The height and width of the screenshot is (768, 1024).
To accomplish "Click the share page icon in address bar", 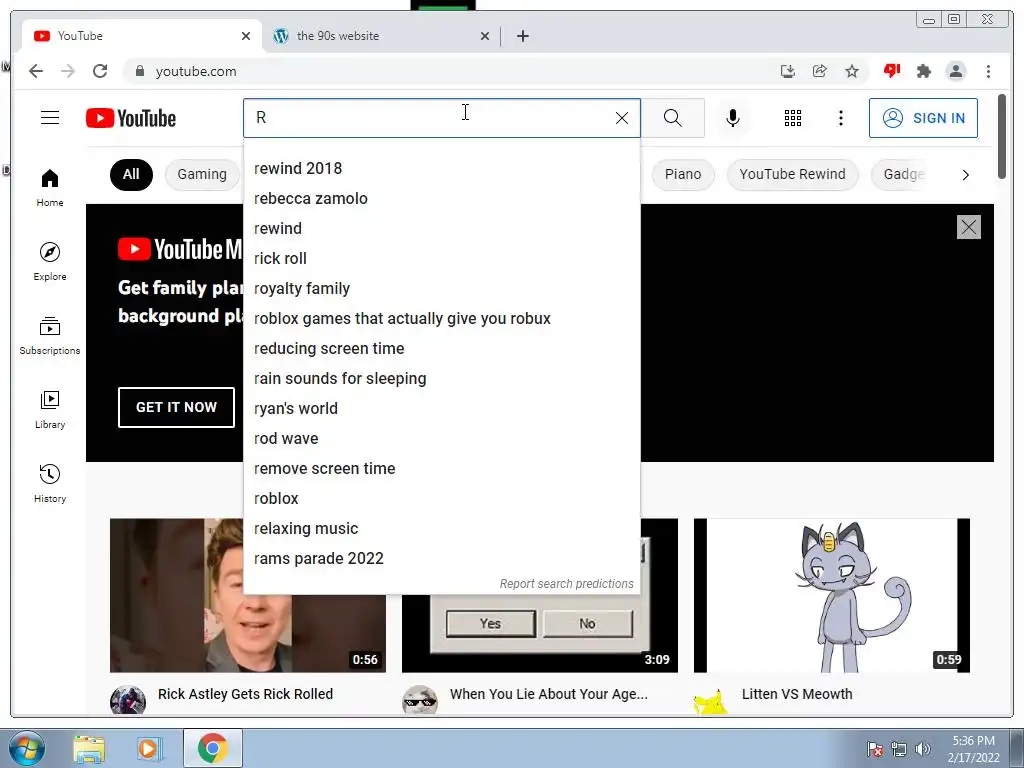I will pyautogui.click(x=820, y=71).
